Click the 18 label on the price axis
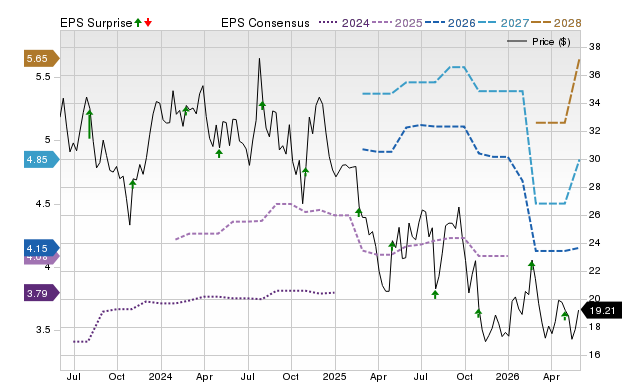This screenshot has width=640, height=382. pos(595,327)
